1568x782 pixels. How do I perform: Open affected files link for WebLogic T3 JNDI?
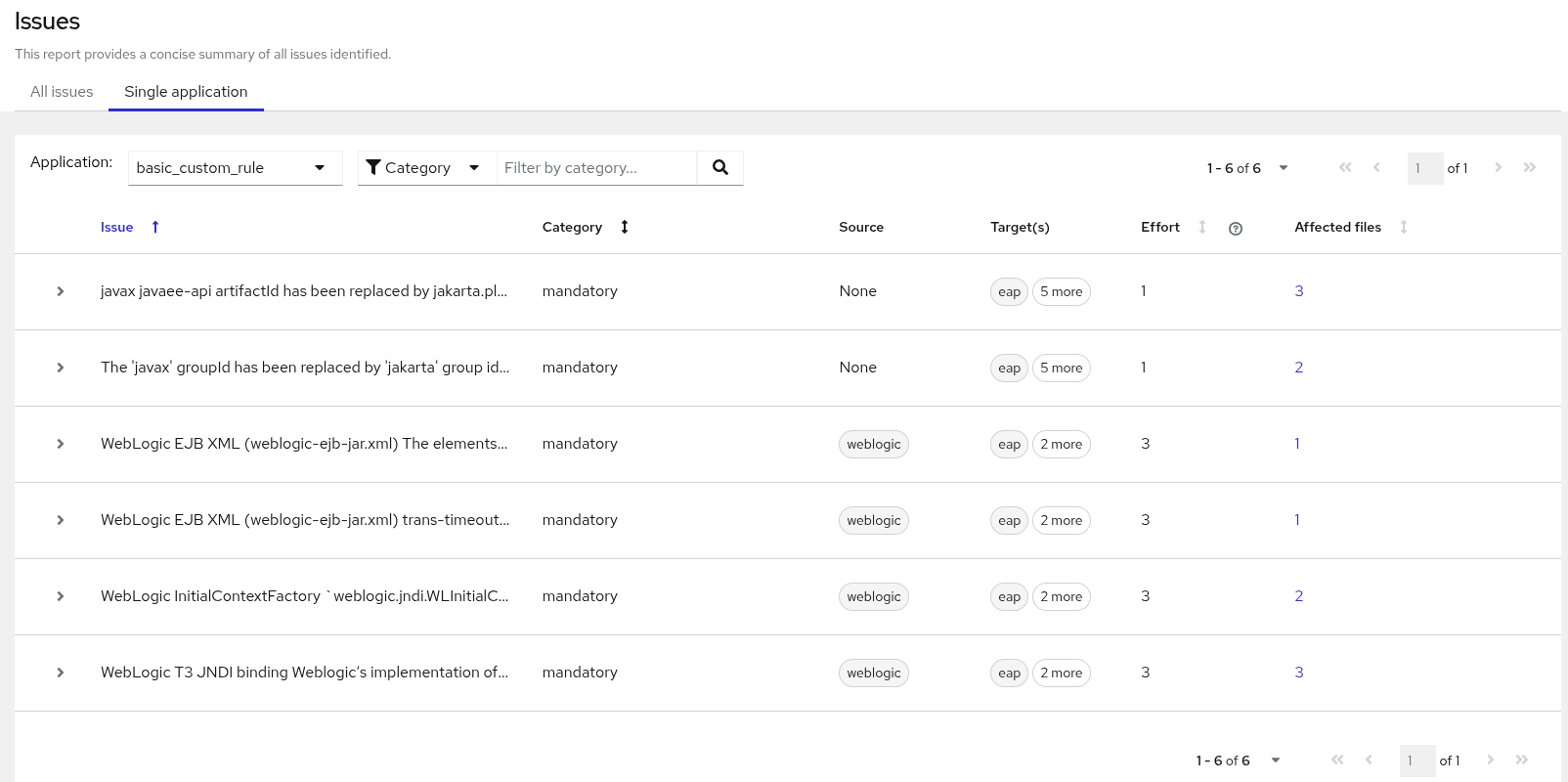tap(1299, 673)
